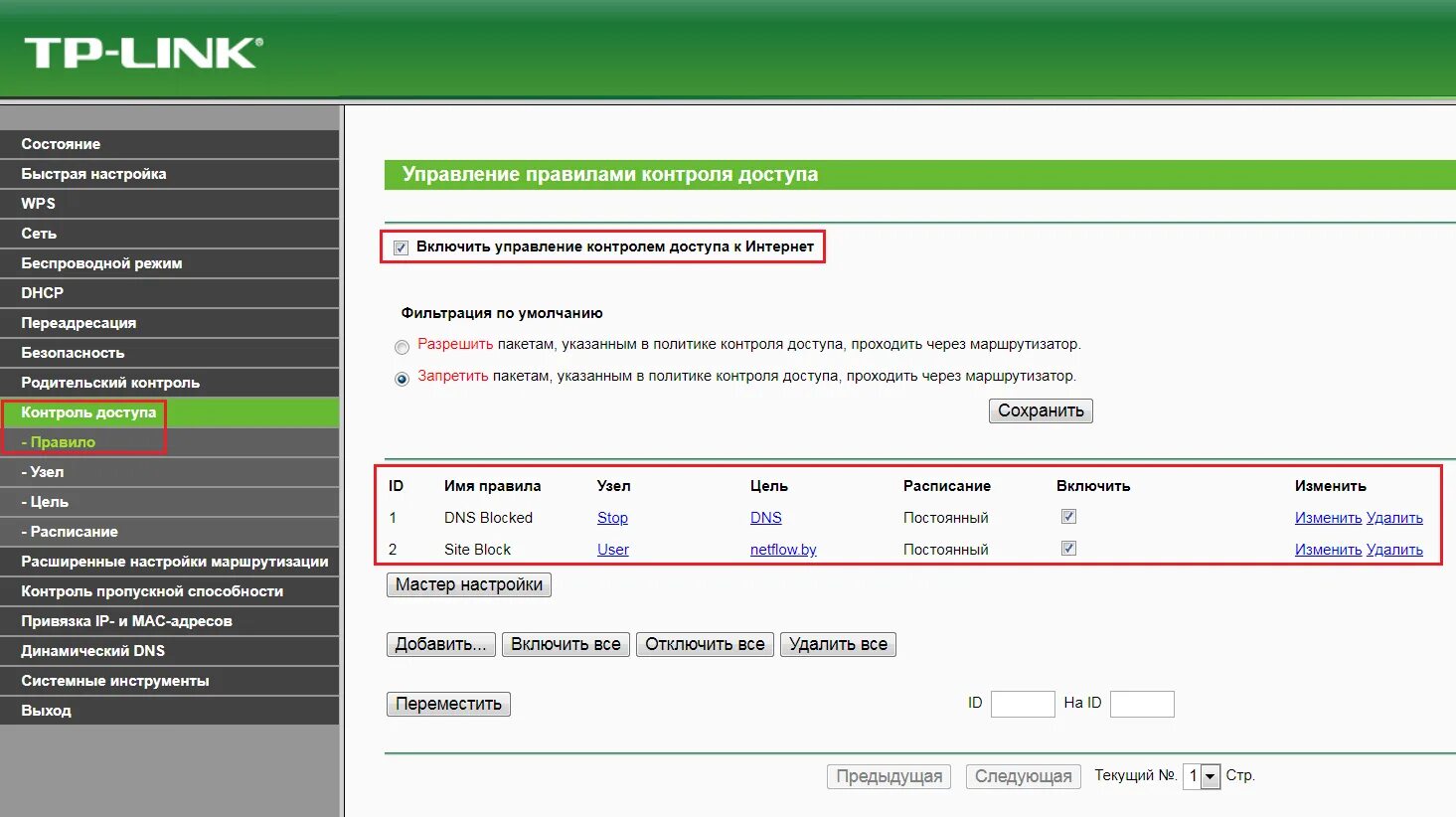Select the Разрешить default filtering radio button
This screenshot has width=1456, height=817.
tap(402, 347)
